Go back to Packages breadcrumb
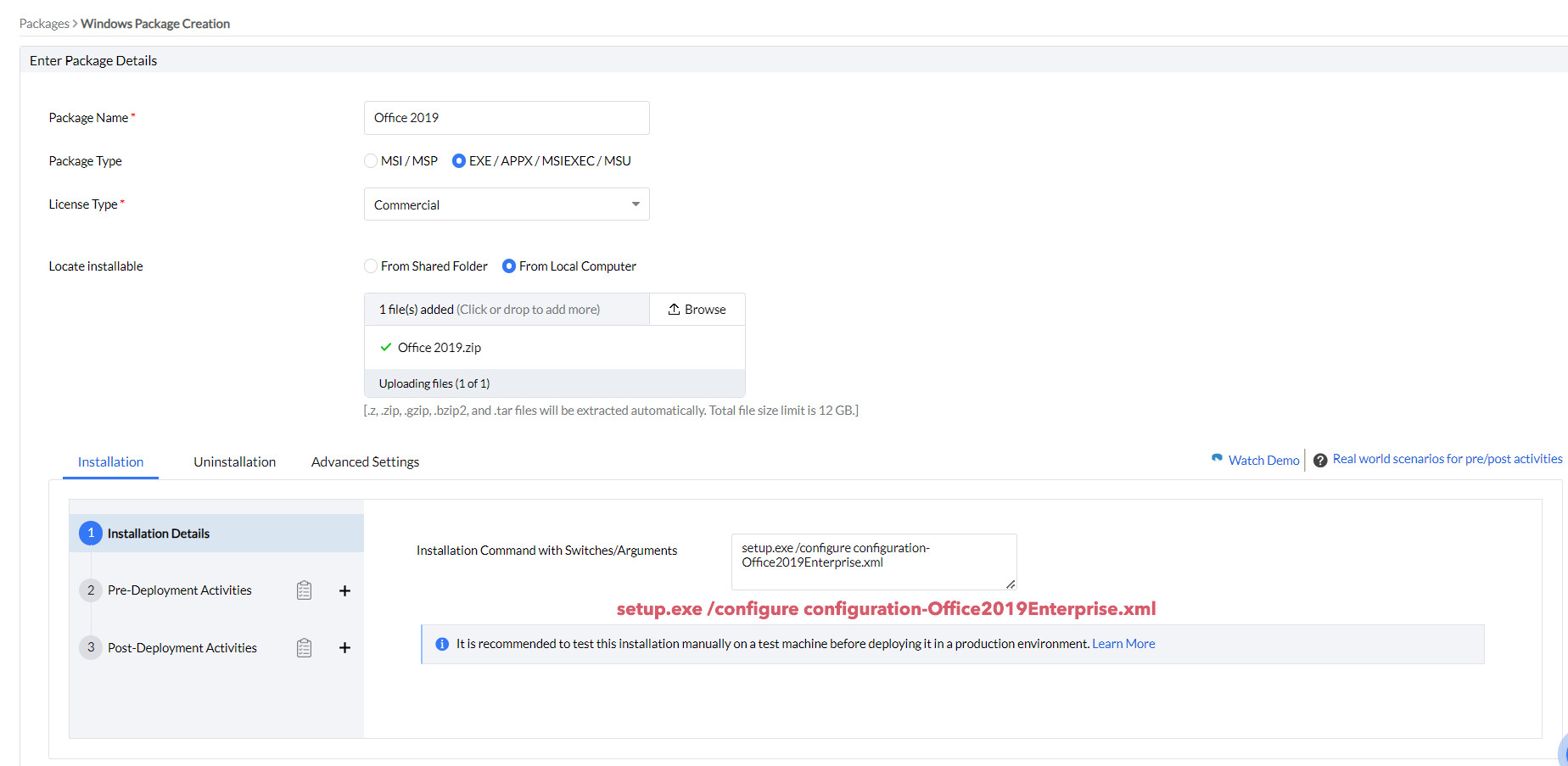Viewport: 1568px width, 766px height. pos(44,24)
